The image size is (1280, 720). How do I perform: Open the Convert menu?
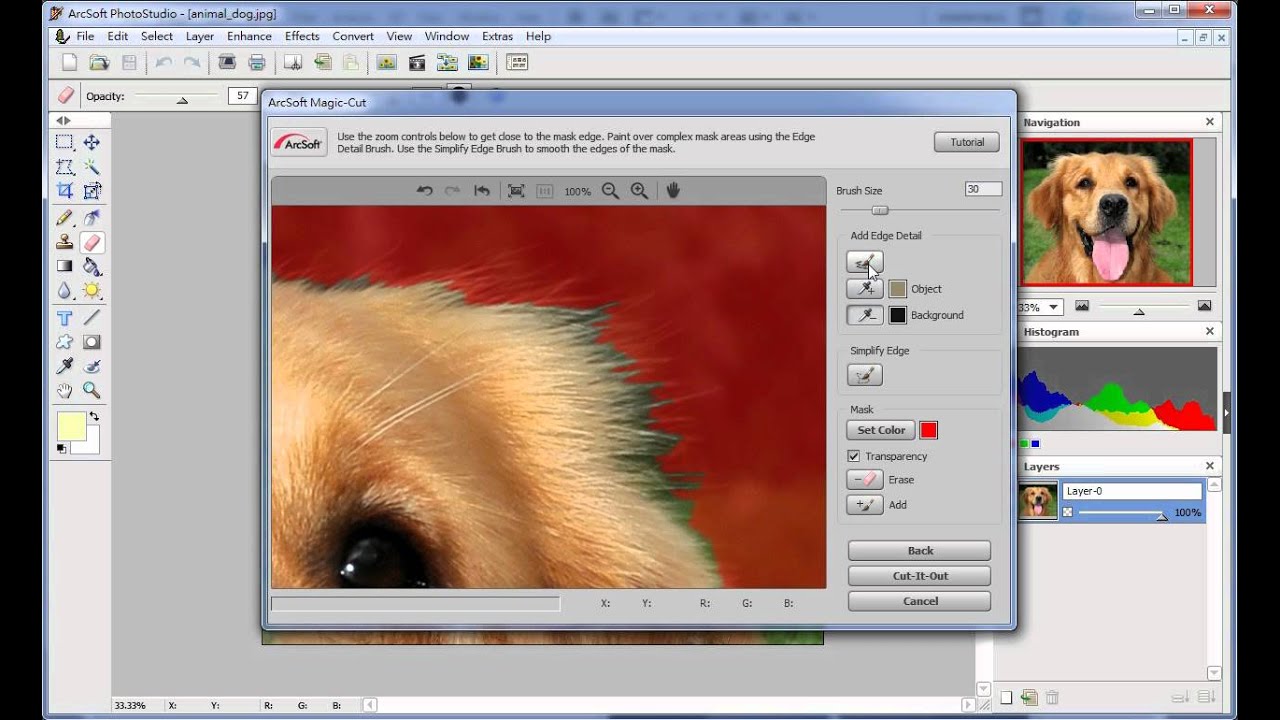pyautogui.click(x=353, y=36)
